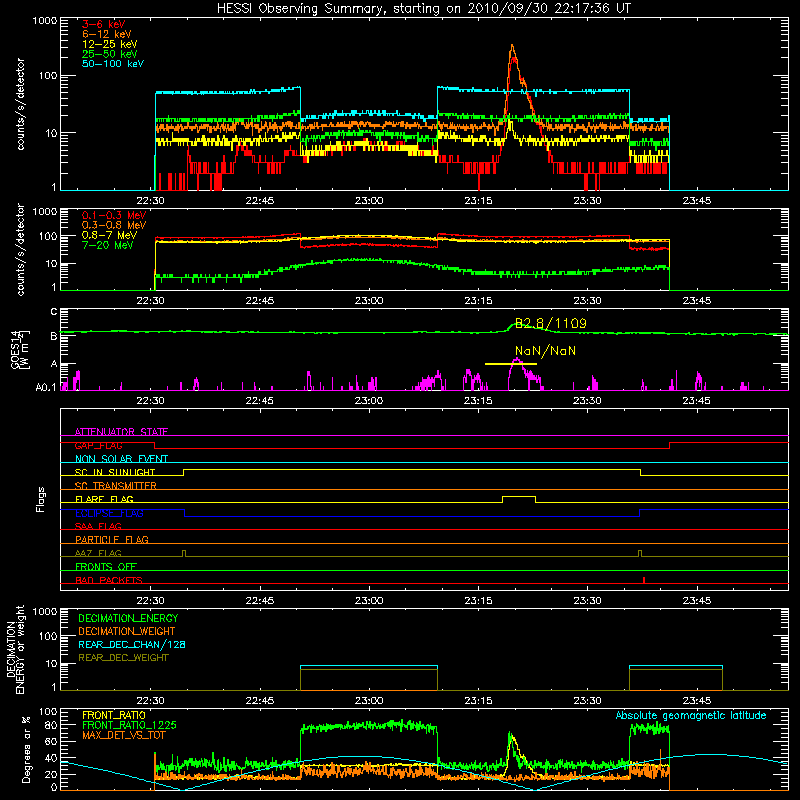Image resolution: width=800 pixels, height=800 pixels.
Task: Select the NON_SOLAR_EVENT flag label
Action: coord(121,459)
